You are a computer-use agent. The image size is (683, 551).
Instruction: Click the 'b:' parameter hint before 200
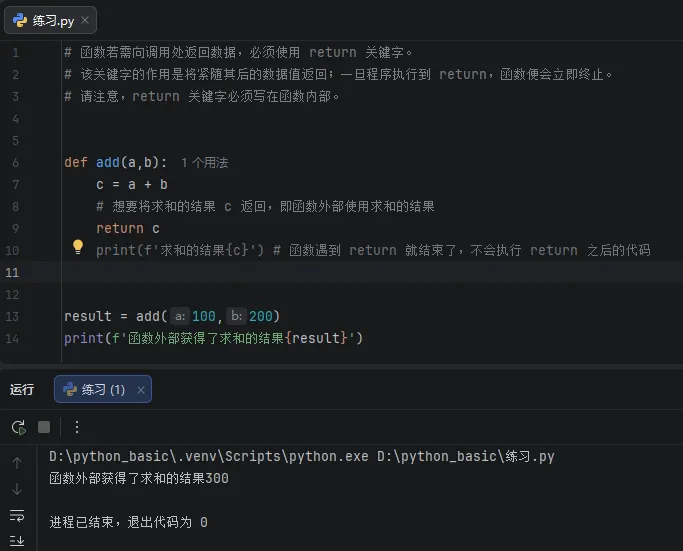[x=237, y=316]
